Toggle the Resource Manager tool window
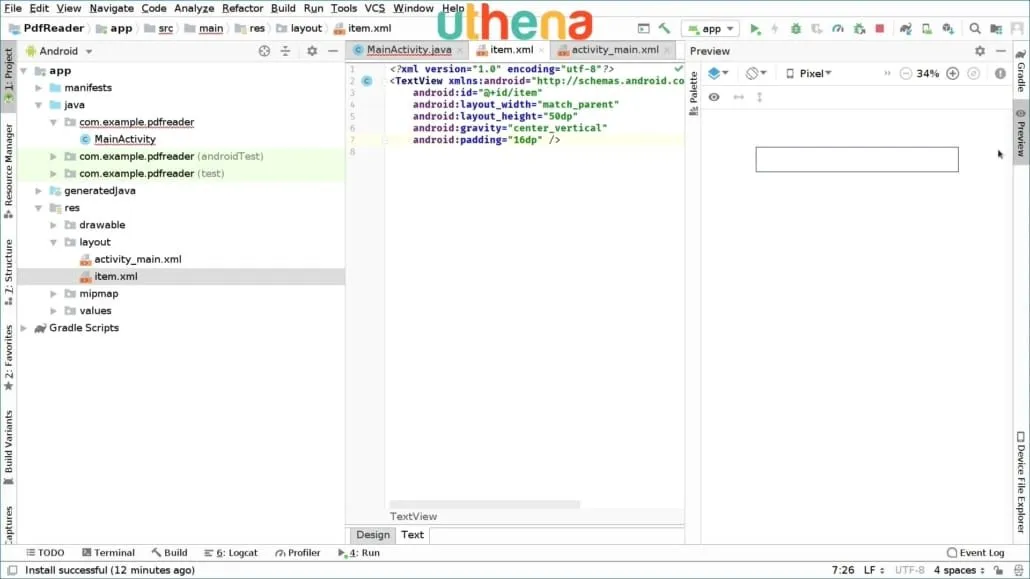1030x579 pixels. click(x=9, y=171)
